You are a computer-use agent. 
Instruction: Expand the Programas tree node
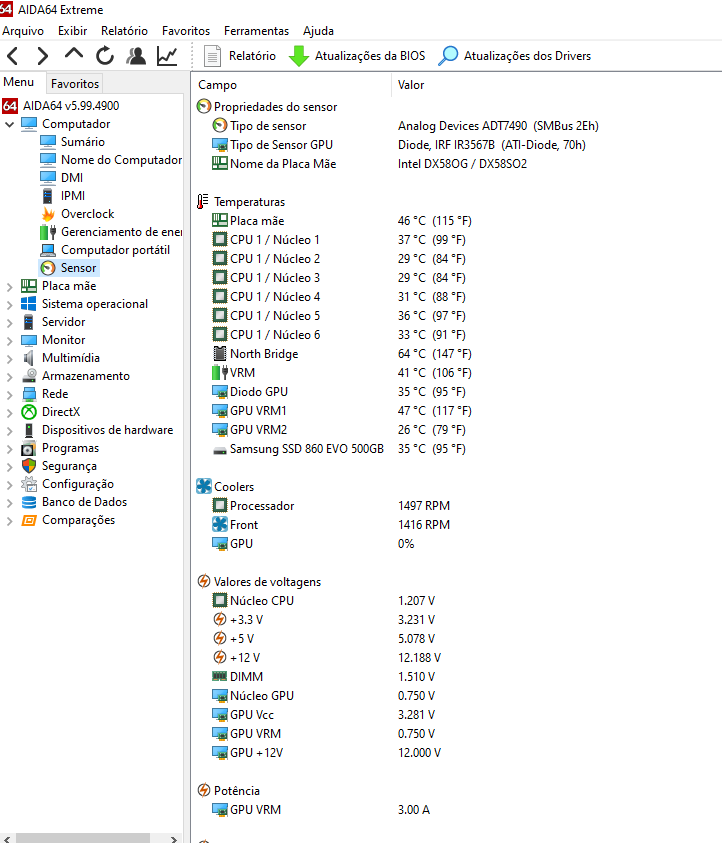pyautogui.click(x=9, y=449)
